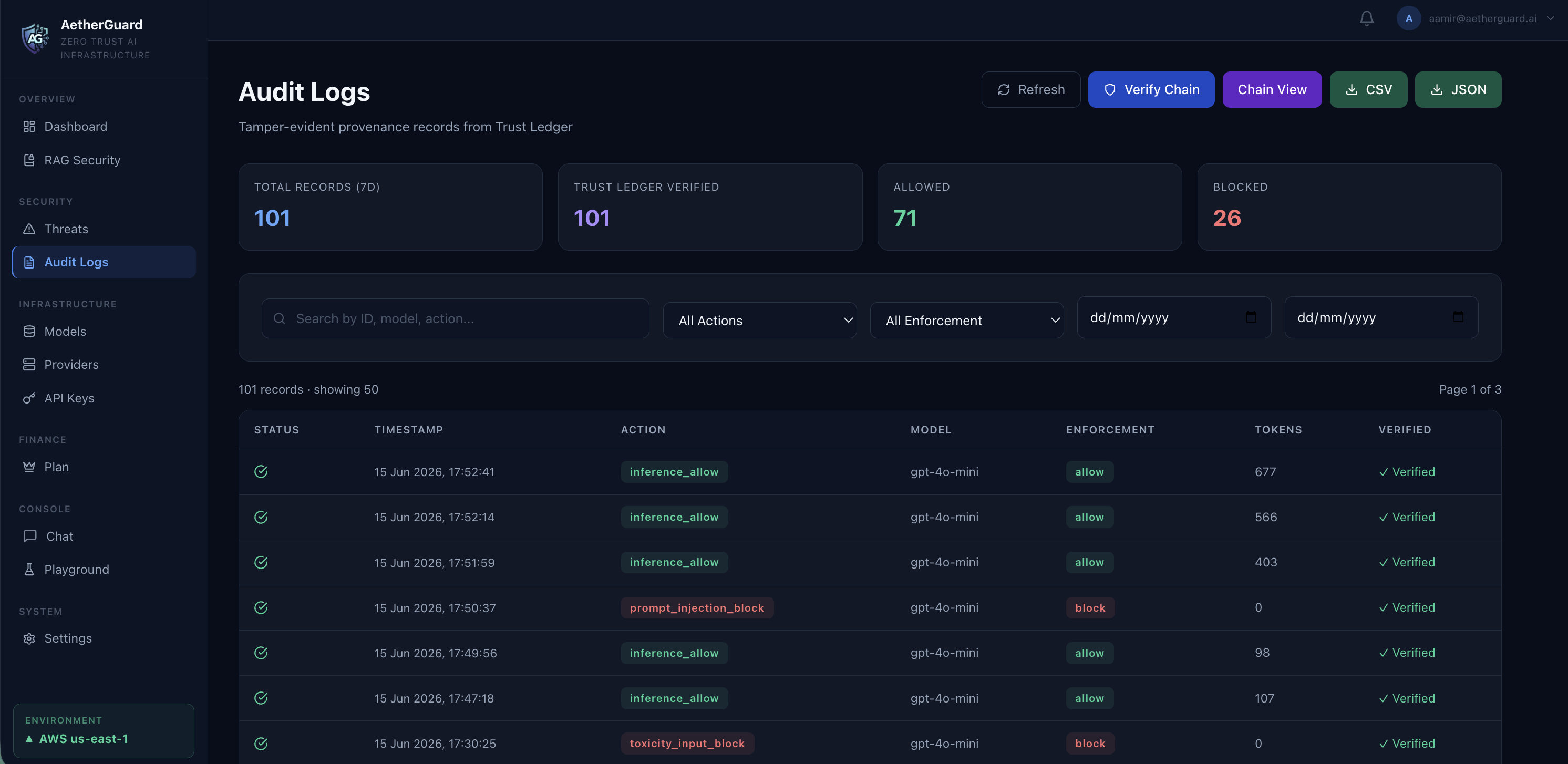Click the Settings gear icon
Viewport: 1568px width, 764px height.
click(x=29, y=638)
